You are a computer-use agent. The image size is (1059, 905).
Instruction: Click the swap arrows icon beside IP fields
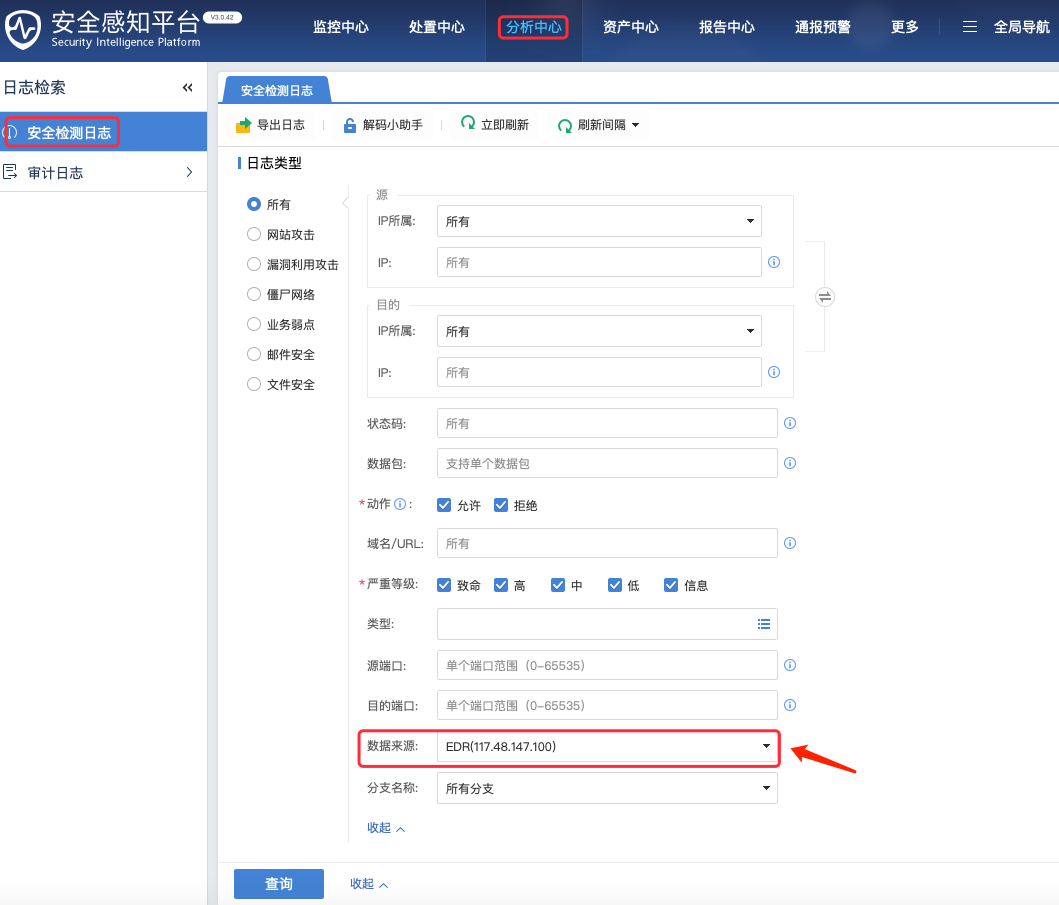click(x=824, y=296)
